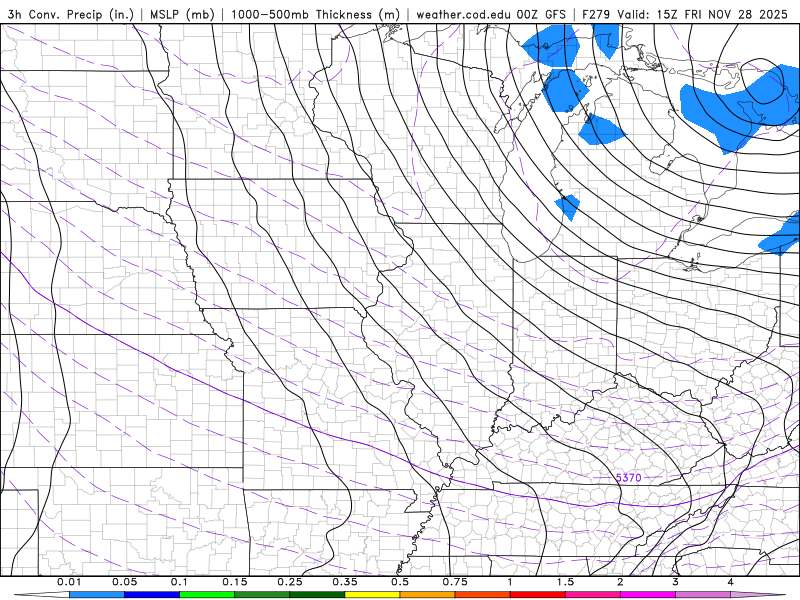Click the legend value 3
Viewport: 800px width, 600px height.
click(676, 582)
